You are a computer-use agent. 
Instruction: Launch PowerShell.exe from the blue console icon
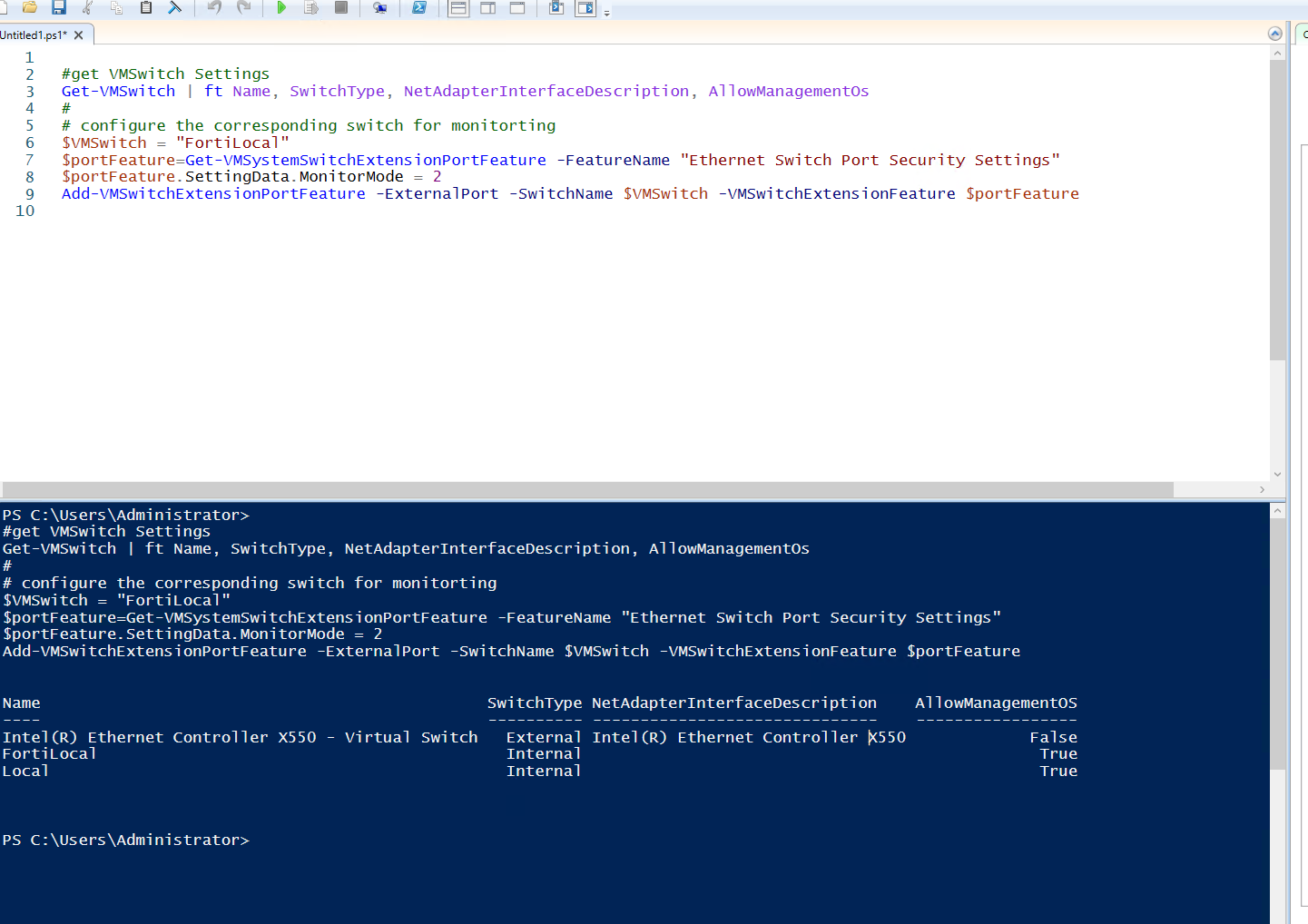[419, 8]
